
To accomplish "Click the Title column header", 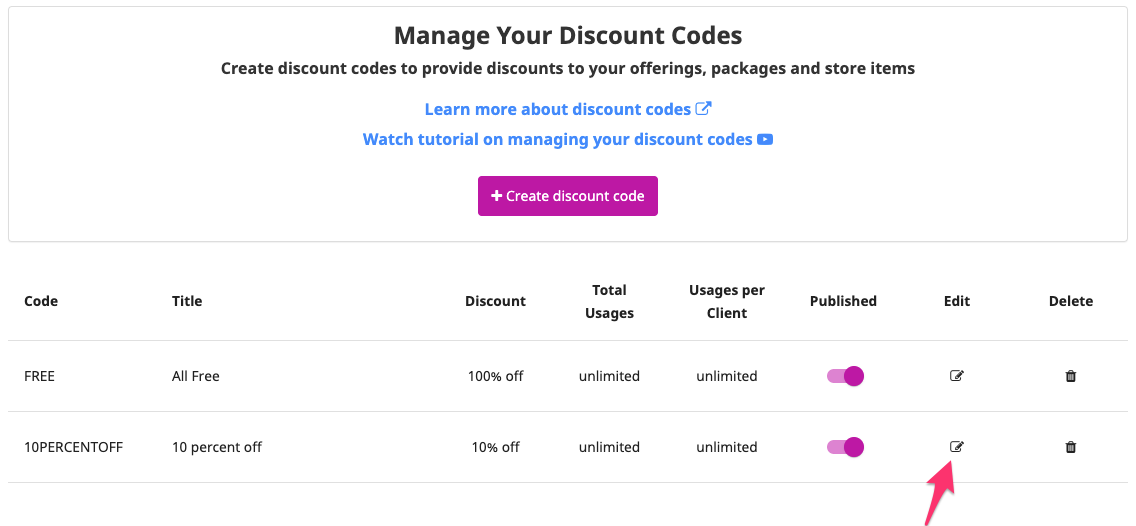I will (187, 301).
